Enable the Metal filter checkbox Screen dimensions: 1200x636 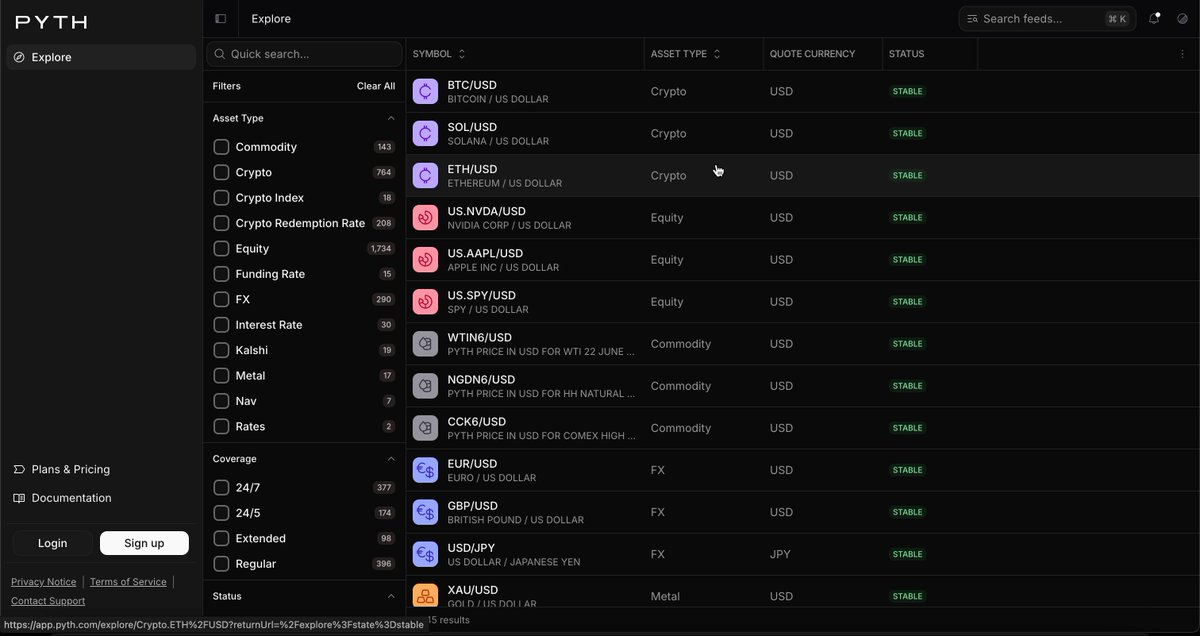(221, 376)
